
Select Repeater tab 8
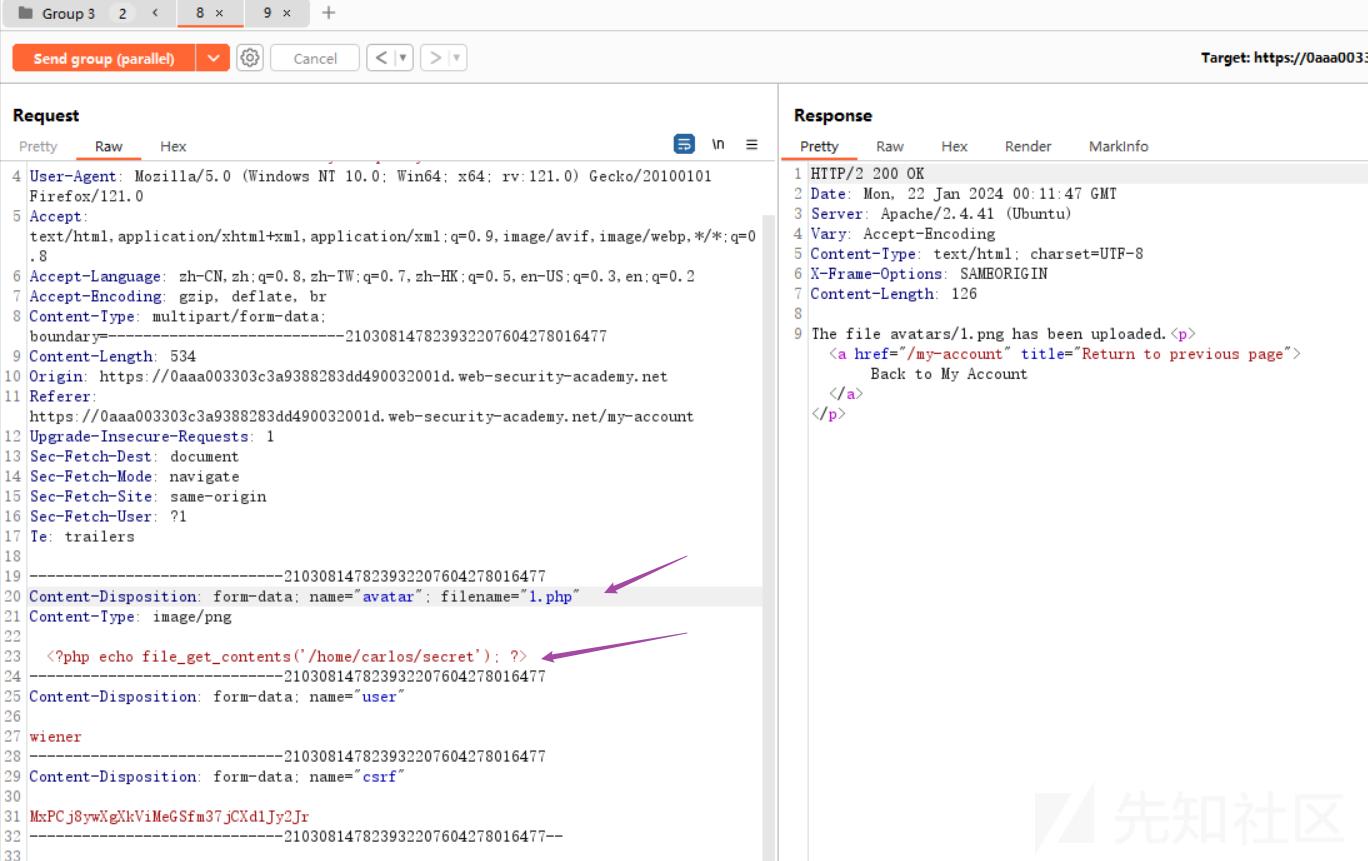[200, 13]
